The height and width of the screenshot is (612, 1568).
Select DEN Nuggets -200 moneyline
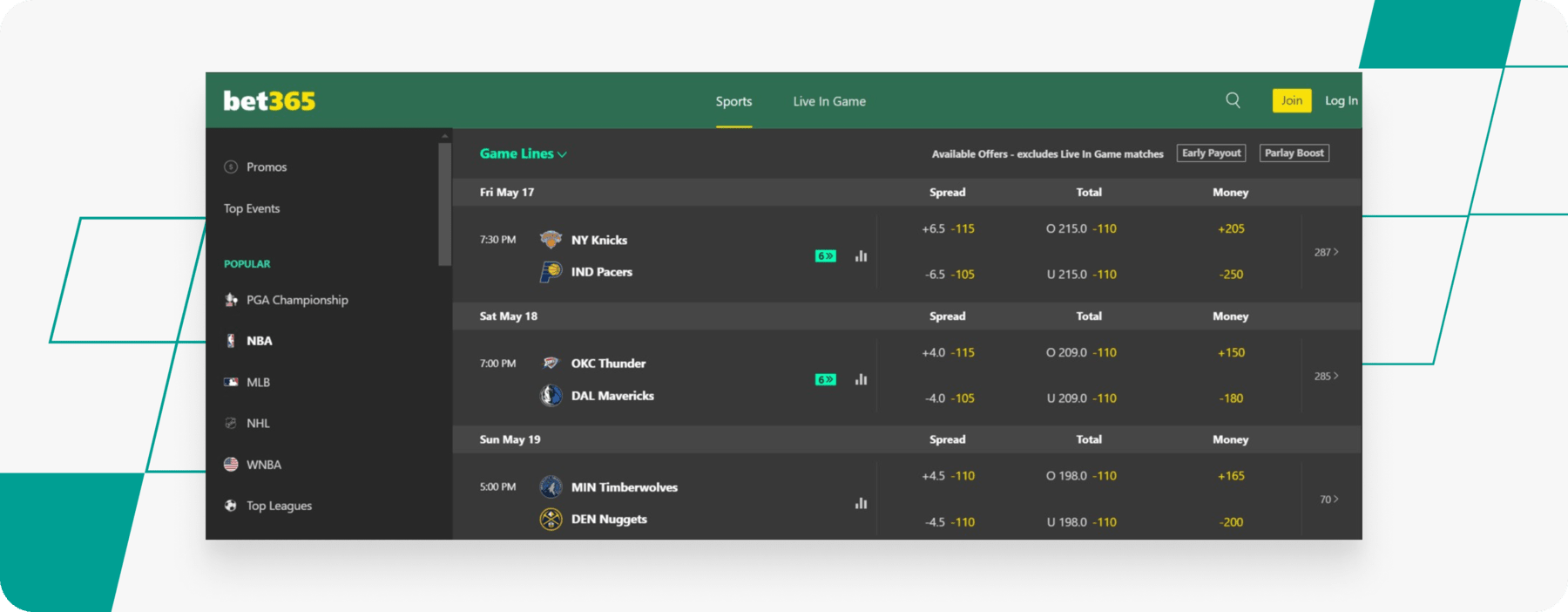[x=1231, y=521]
